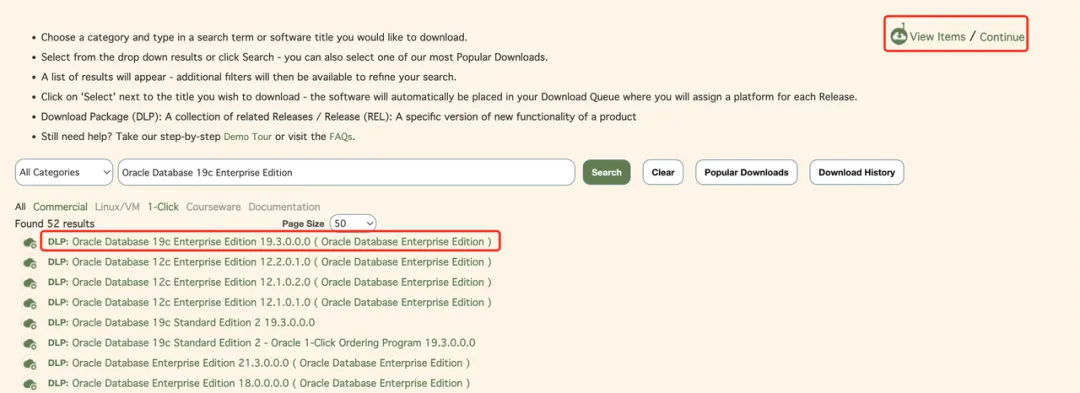
Task: Select the Commercial filter tab
Action: click(x=61, y=206)
